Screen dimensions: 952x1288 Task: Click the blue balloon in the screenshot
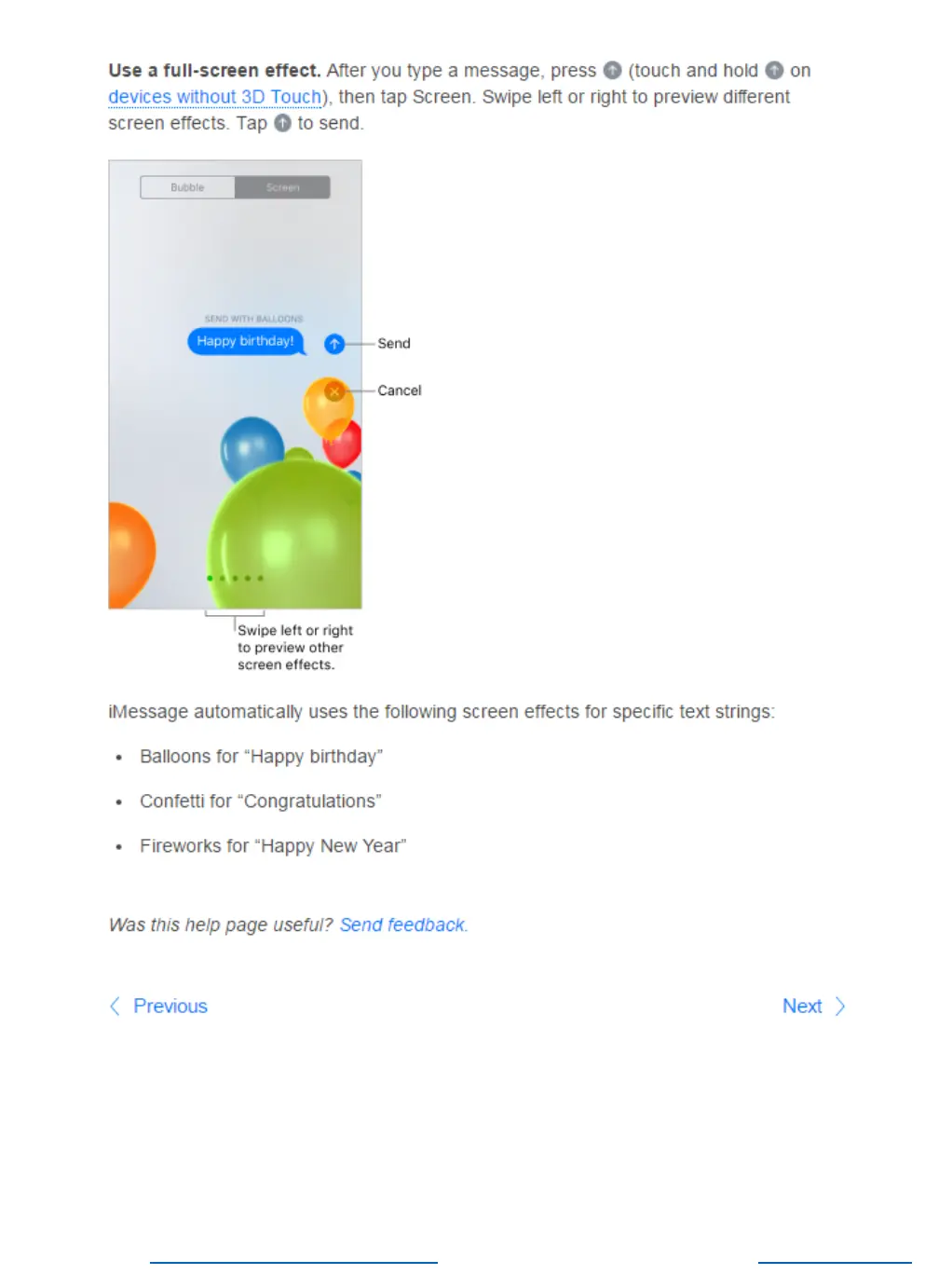point(250,447)
